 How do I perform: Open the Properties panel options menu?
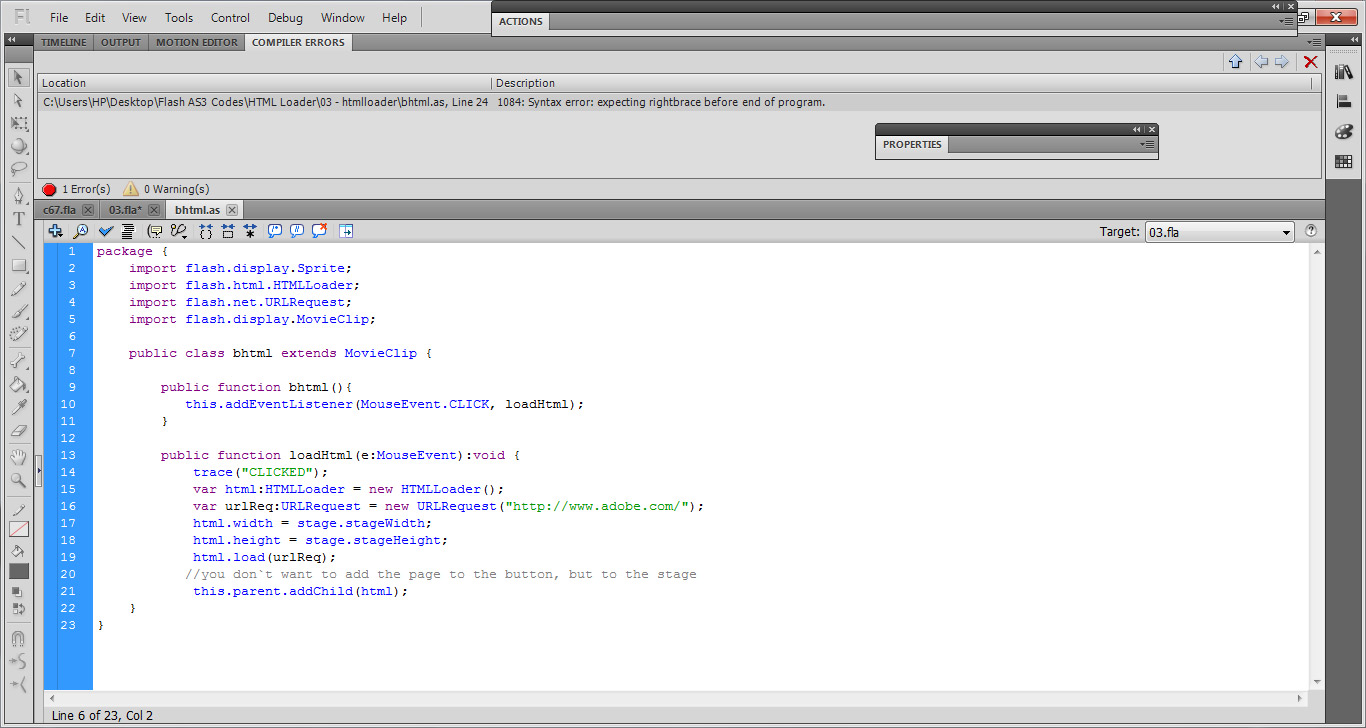[x=1148, y=145]
